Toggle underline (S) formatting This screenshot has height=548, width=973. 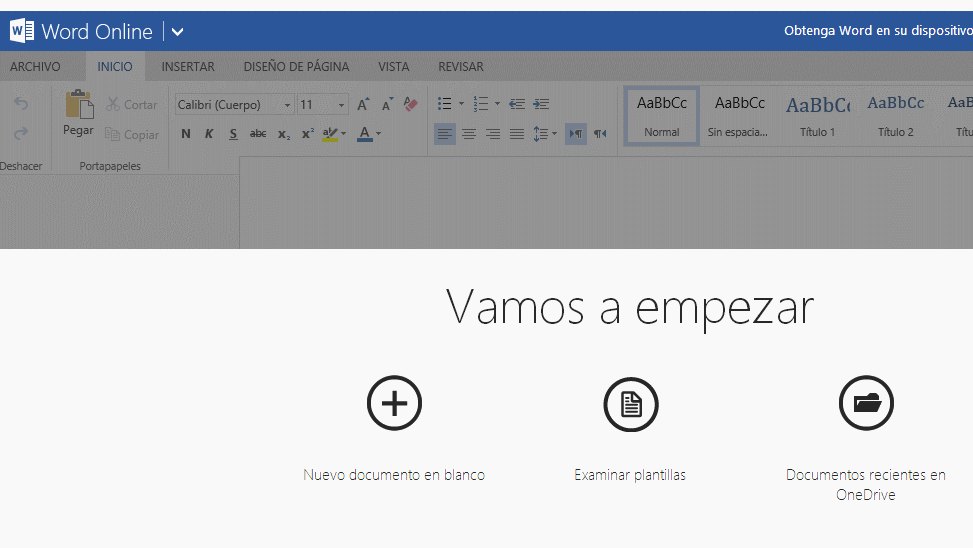pyautogui.click(x=233, y=134)
